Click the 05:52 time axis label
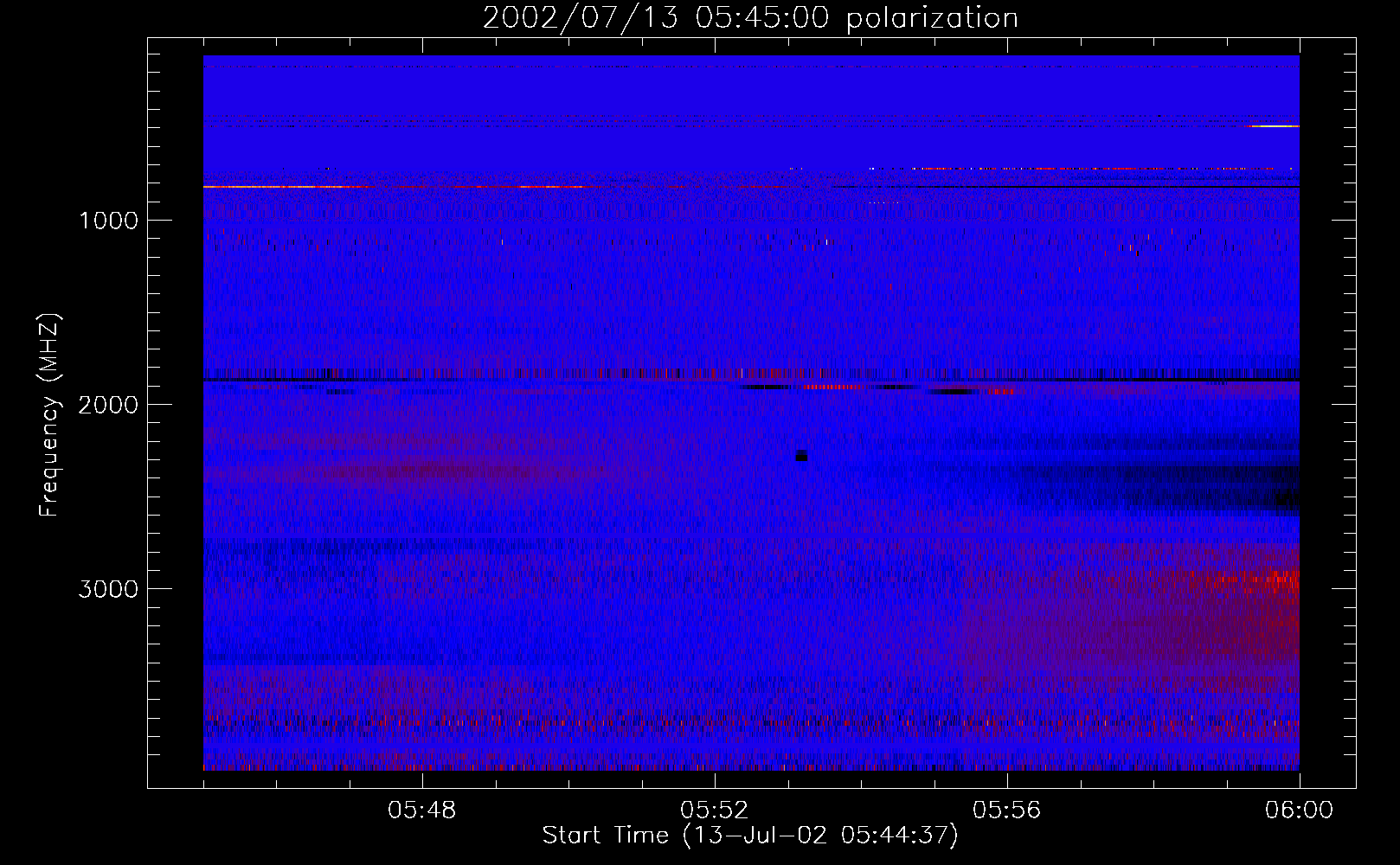Screen dimensions: 1400x865 click(x=715, y=811)
